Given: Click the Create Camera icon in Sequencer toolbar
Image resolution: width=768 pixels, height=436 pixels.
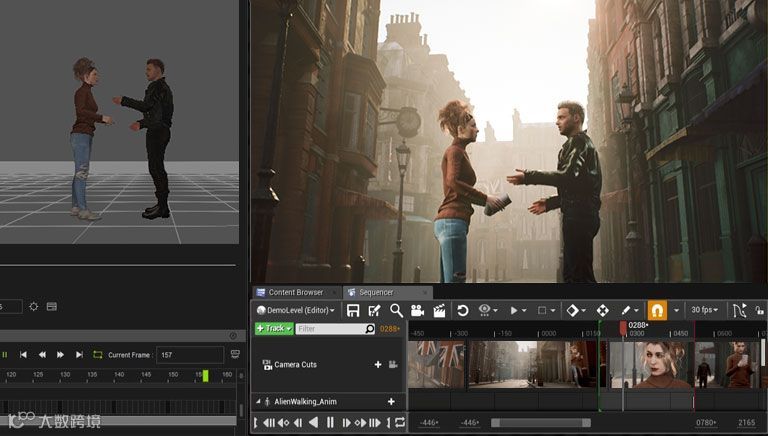Looking at the screenshot, I should coord(417,311).
